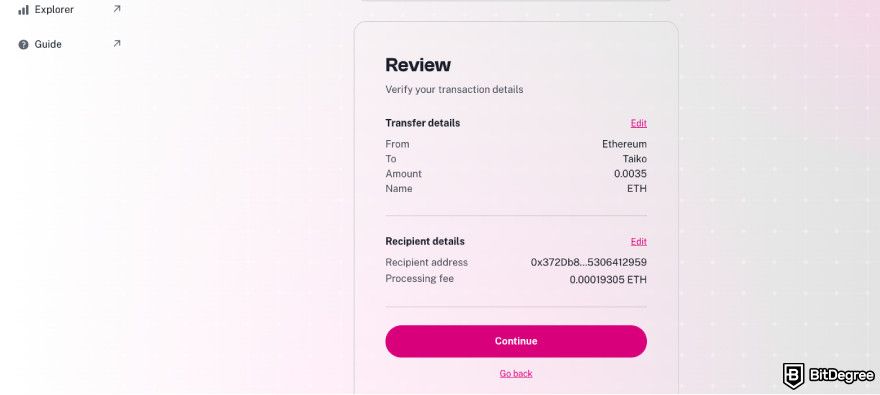Click the Guide question mark icon

coord(23,44)
